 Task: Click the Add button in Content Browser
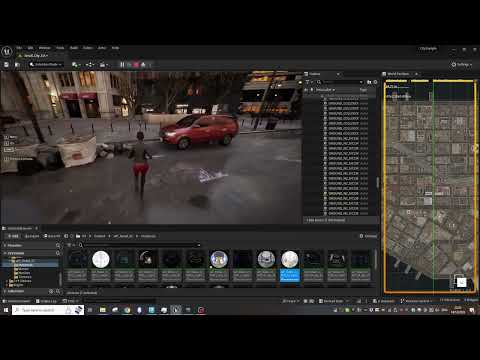tap(13, 236)
